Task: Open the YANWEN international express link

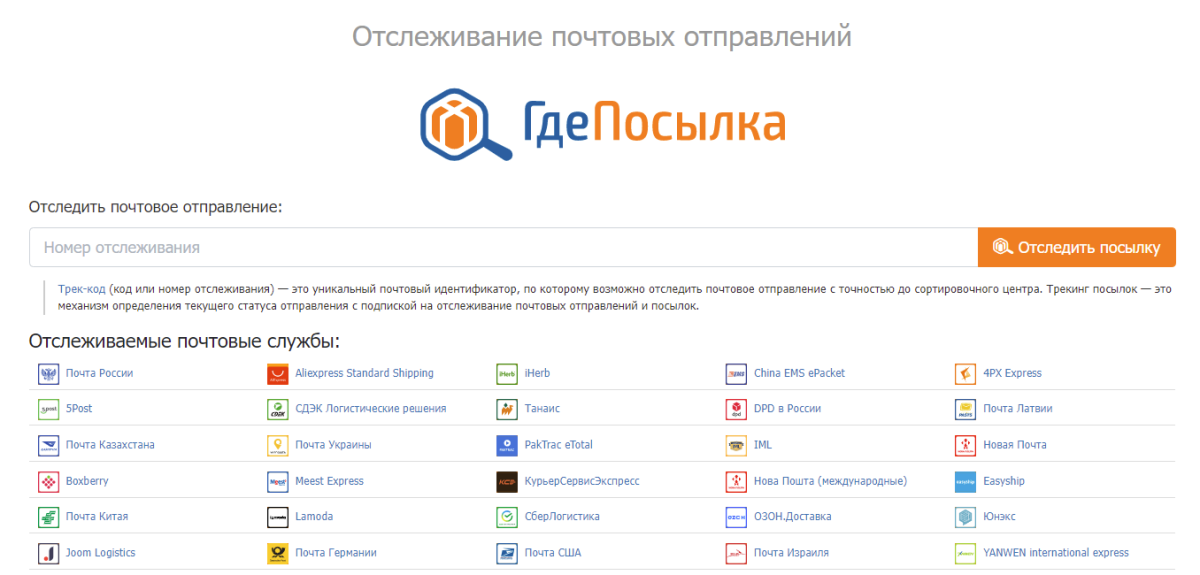Action: point(1056,552)
